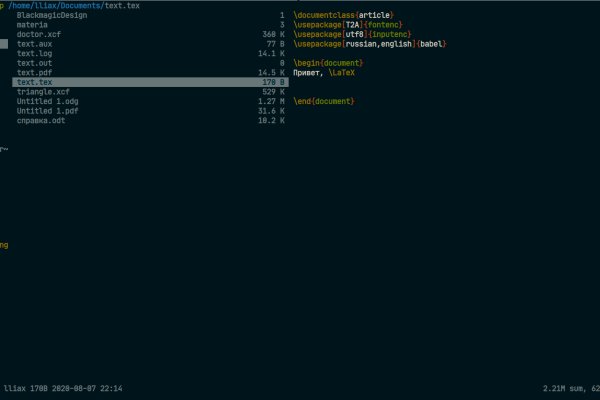The image size is (600, 400).
Task: Click the home segment in the path
Action: (21, 6)
